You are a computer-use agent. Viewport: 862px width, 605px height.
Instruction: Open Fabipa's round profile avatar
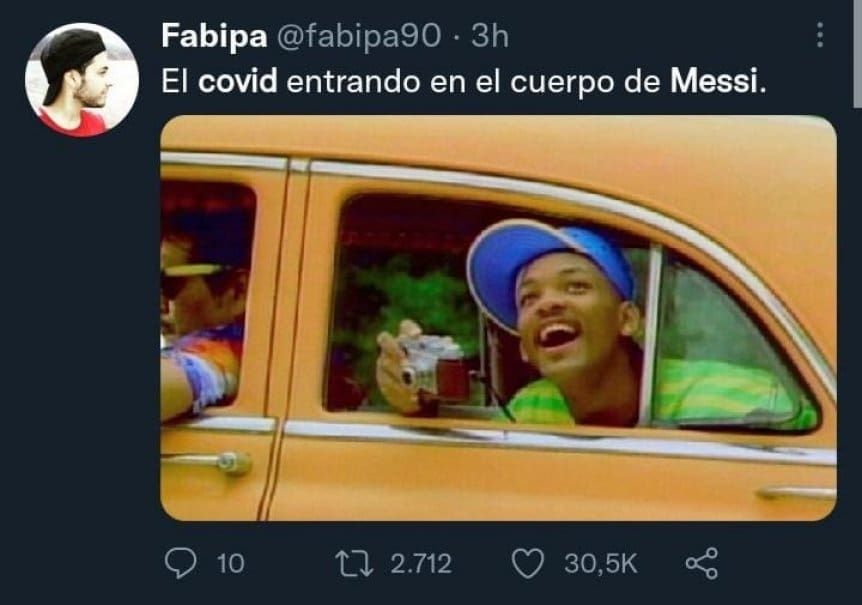pyautogui.click(x=82, y=80)
